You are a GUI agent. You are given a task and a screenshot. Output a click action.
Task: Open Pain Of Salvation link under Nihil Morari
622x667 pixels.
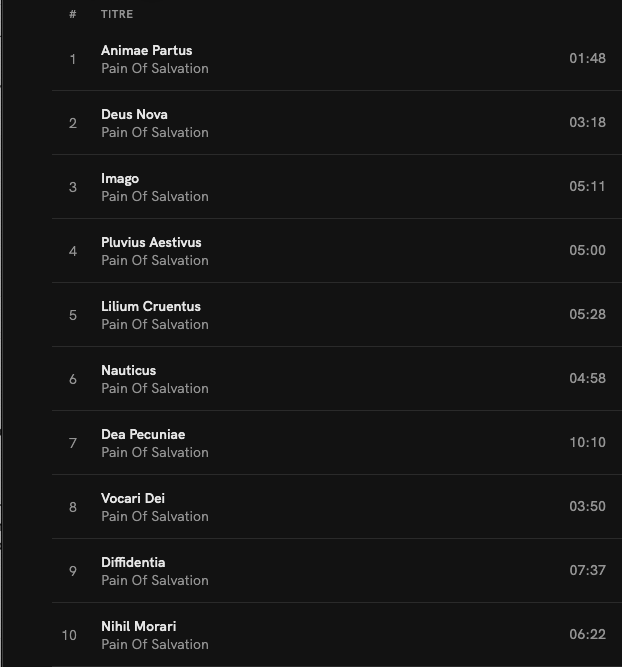tap(155, 644)
